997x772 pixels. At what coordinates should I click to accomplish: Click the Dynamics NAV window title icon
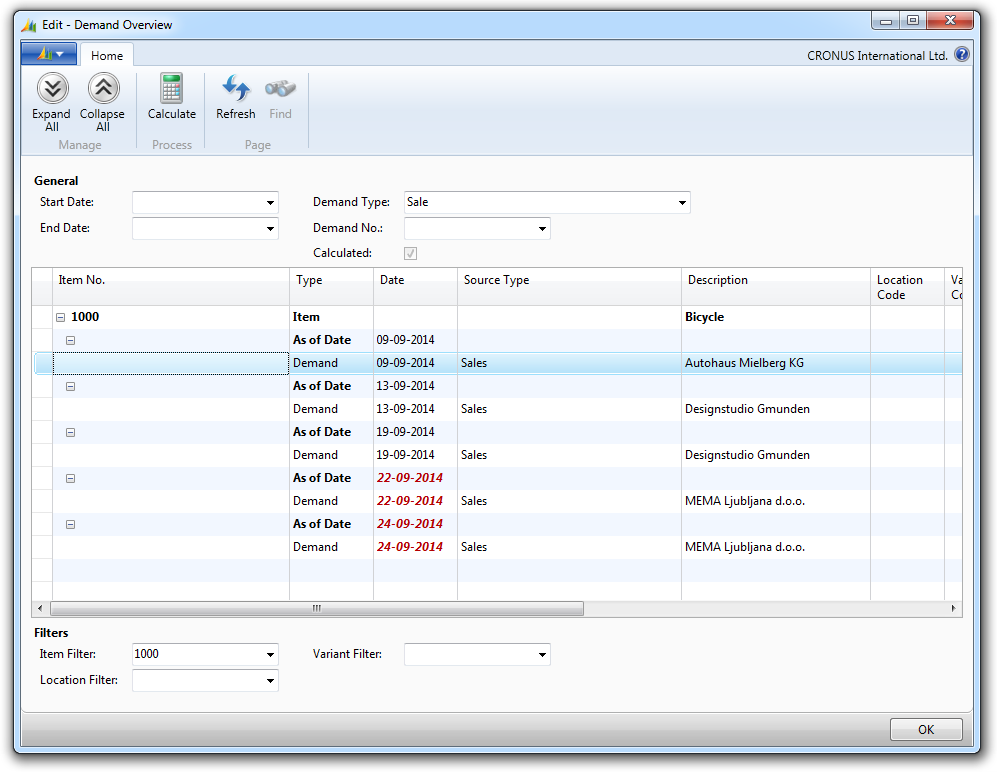[29, 24]
